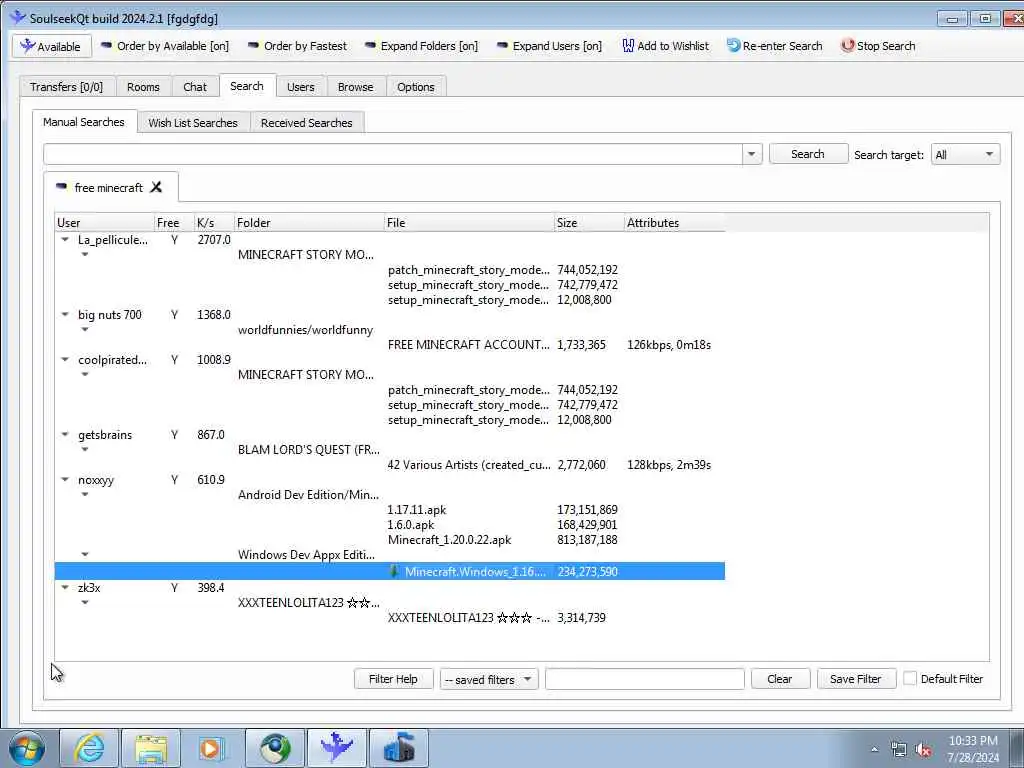The height and width of the screenshot is (768, 1024).
Task: Click the highlighted Minecraft.Windows_1.16 file
Action: [x=390, y=571]
